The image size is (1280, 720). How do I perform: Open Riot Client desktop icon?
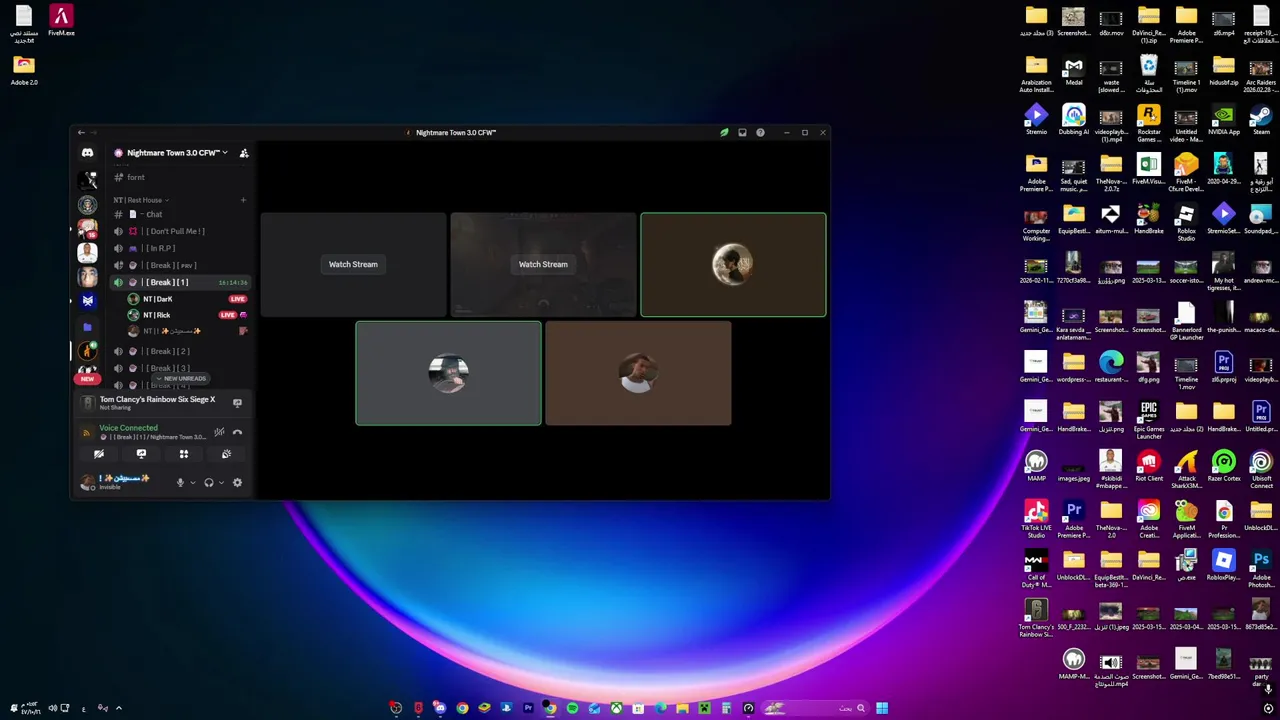tap(1149, 467)
